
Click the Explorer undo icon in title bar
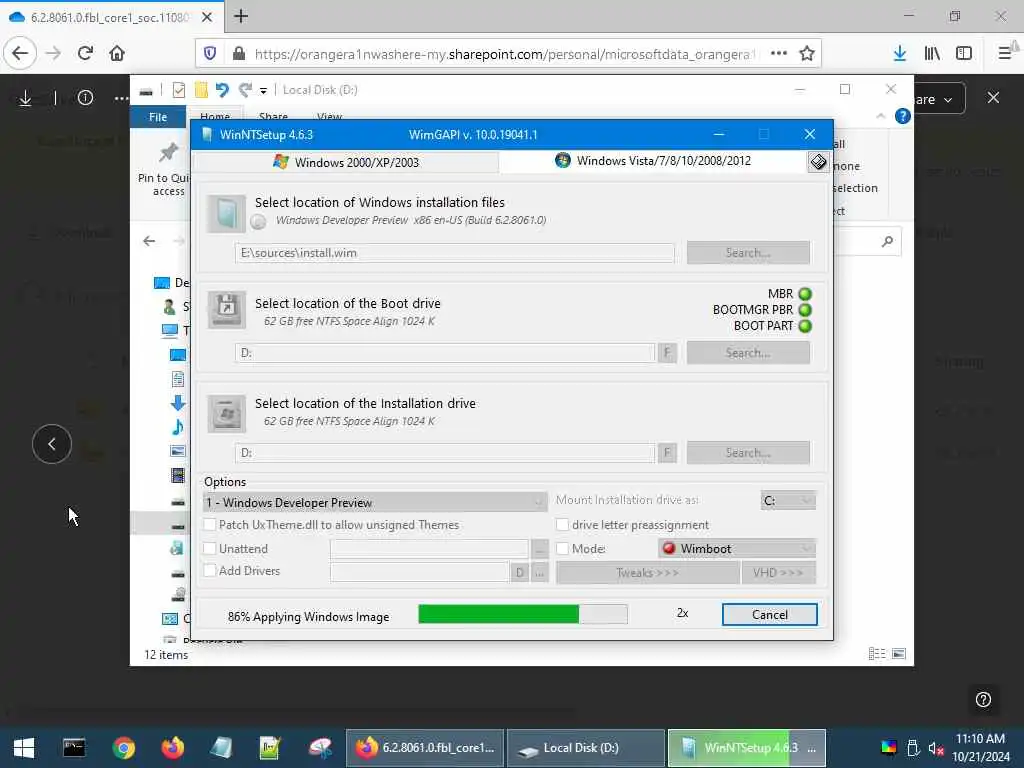(222, 89)
